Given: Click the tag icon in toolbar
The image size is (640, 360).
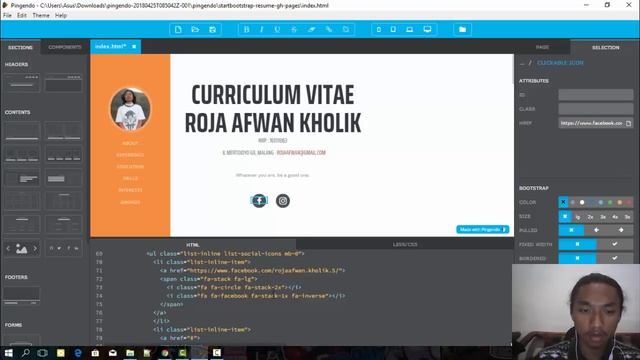Looking at the screenshot, I should 346,29.
